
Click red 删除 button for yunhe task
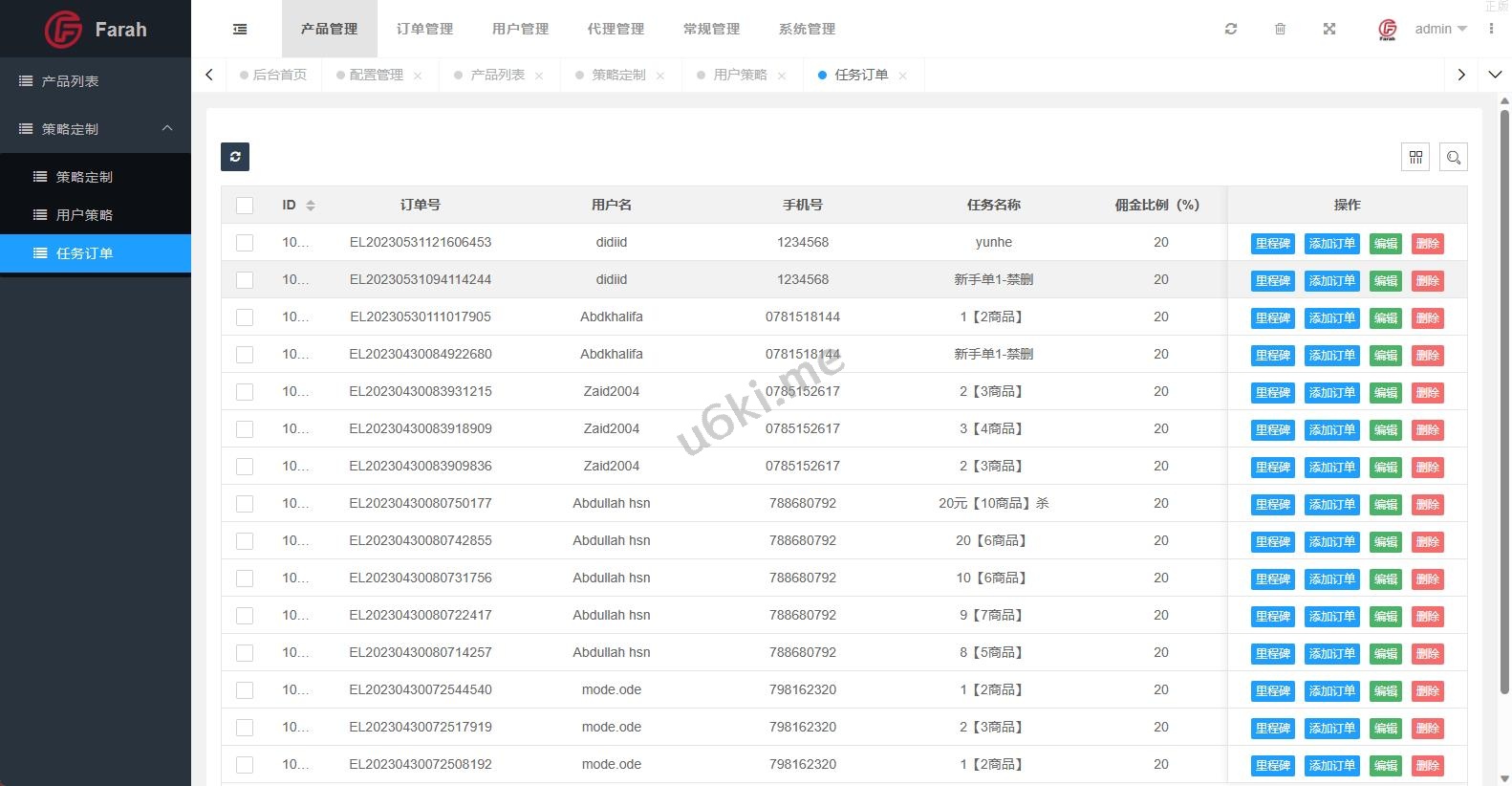(1427, 244)
